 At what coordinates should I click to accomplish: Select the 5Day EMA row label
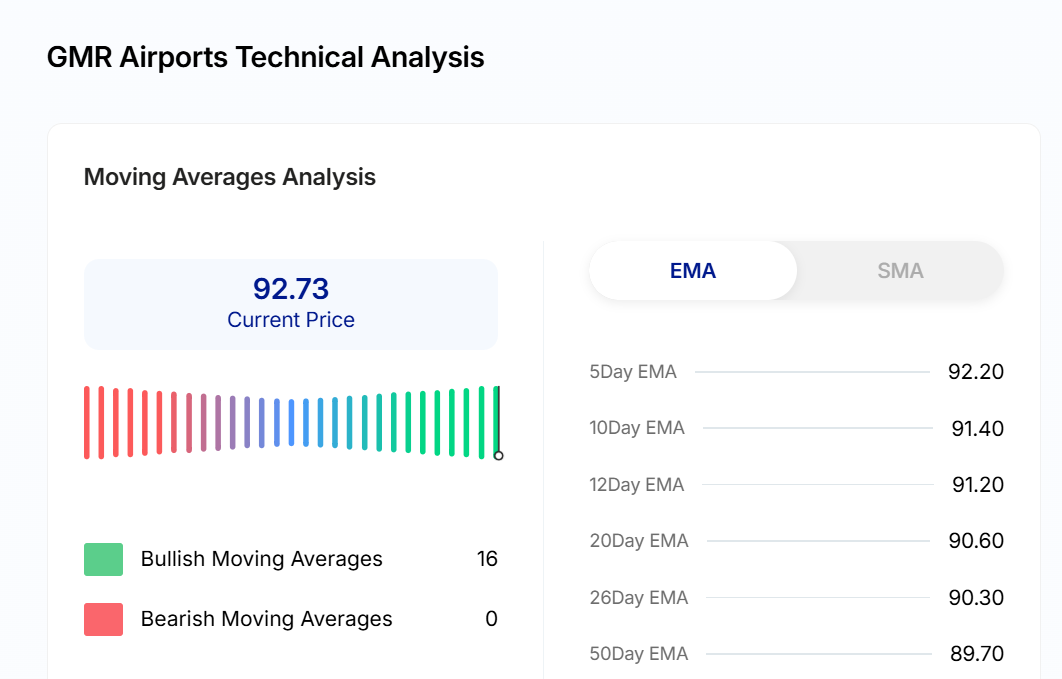633,372
